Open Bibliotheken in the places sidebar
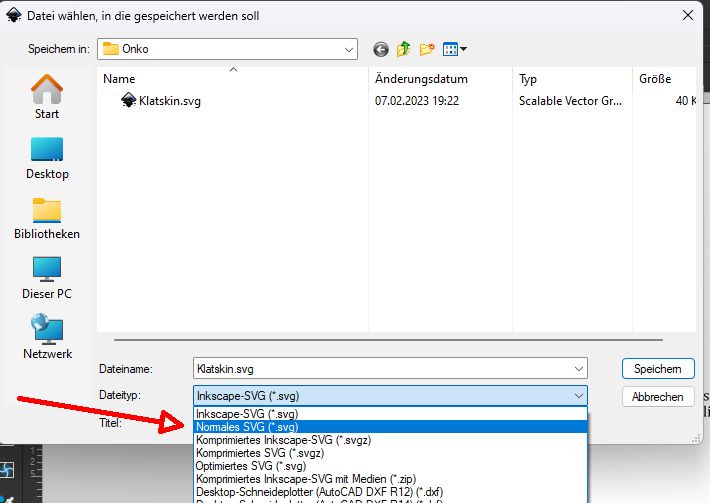Viewport: 710px width, 503px height. coord(47,219)
